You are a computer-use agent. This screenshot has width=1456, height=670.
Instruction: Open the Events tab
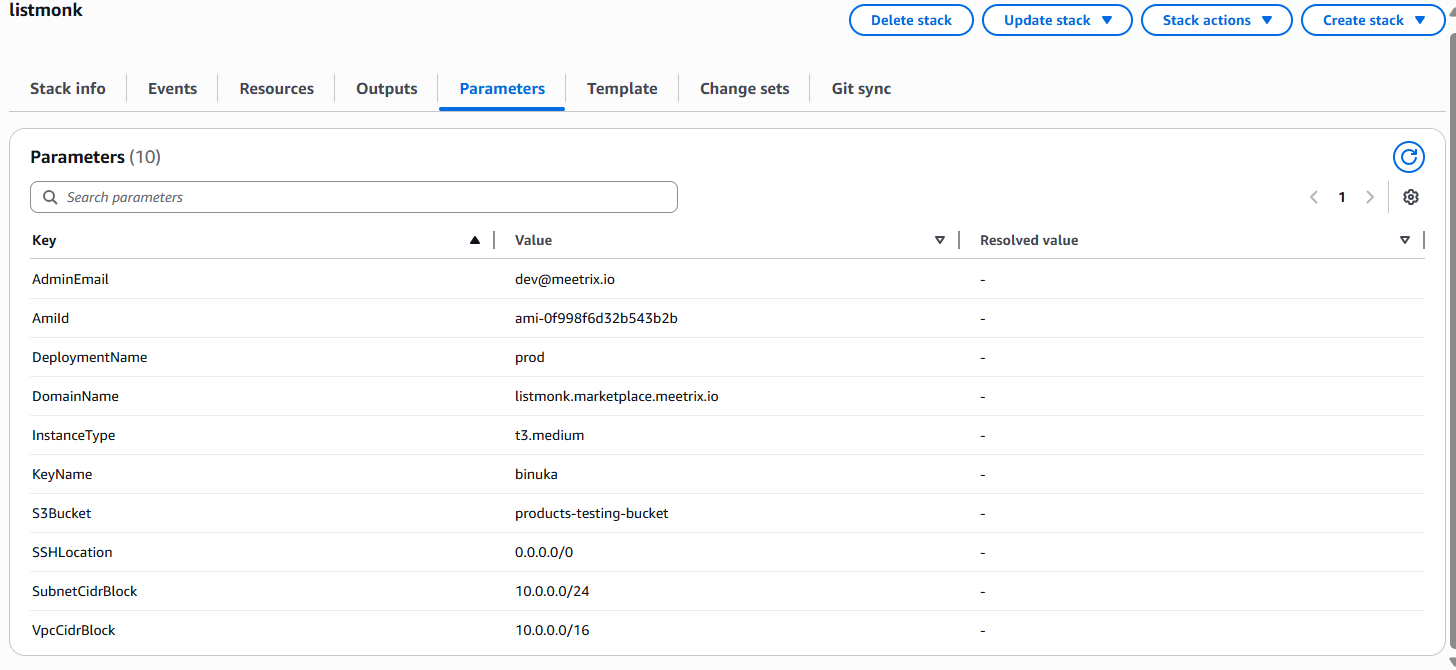point(172,88)
